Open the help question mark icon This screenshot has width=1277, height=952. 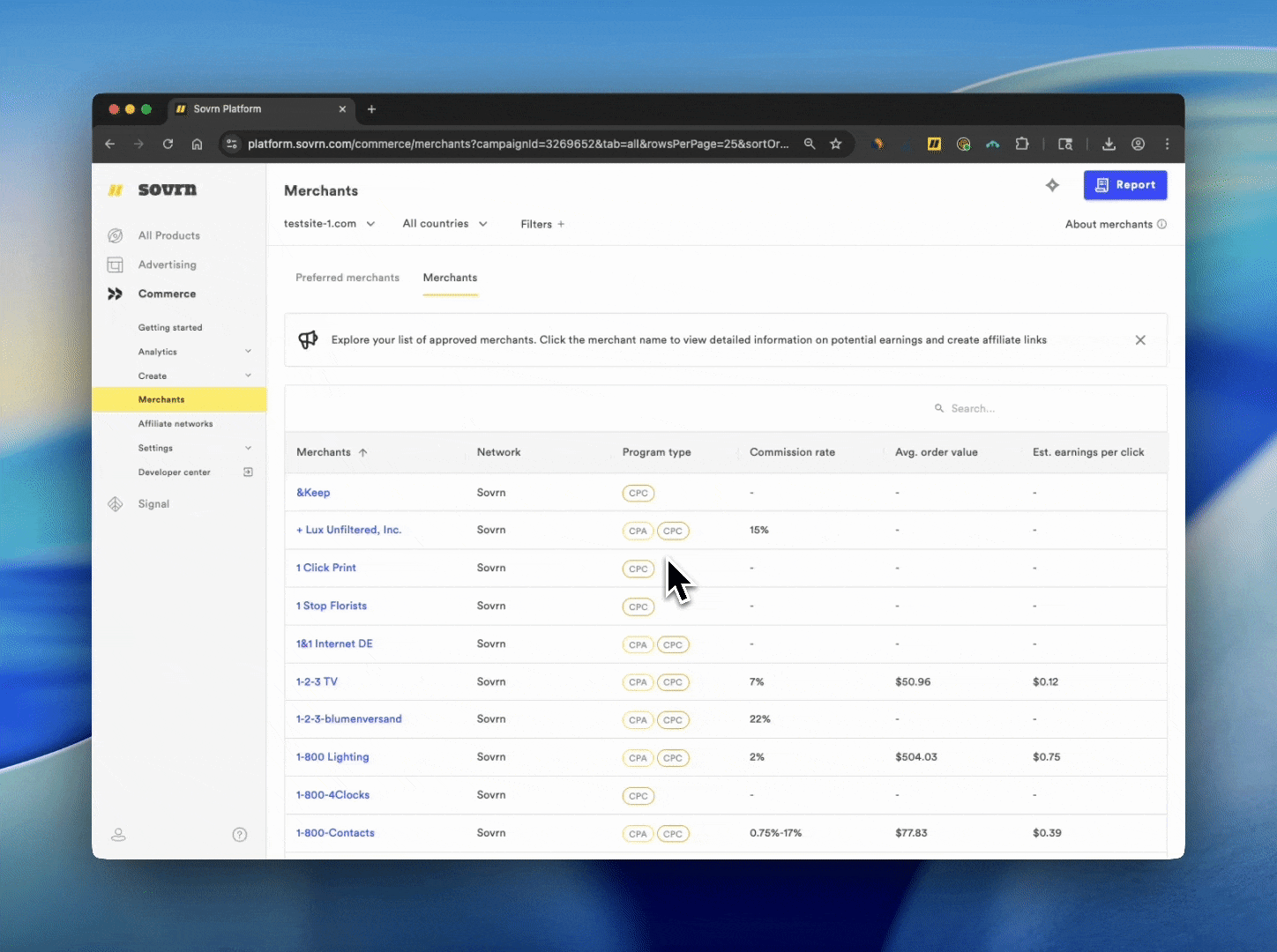point(240,835)
